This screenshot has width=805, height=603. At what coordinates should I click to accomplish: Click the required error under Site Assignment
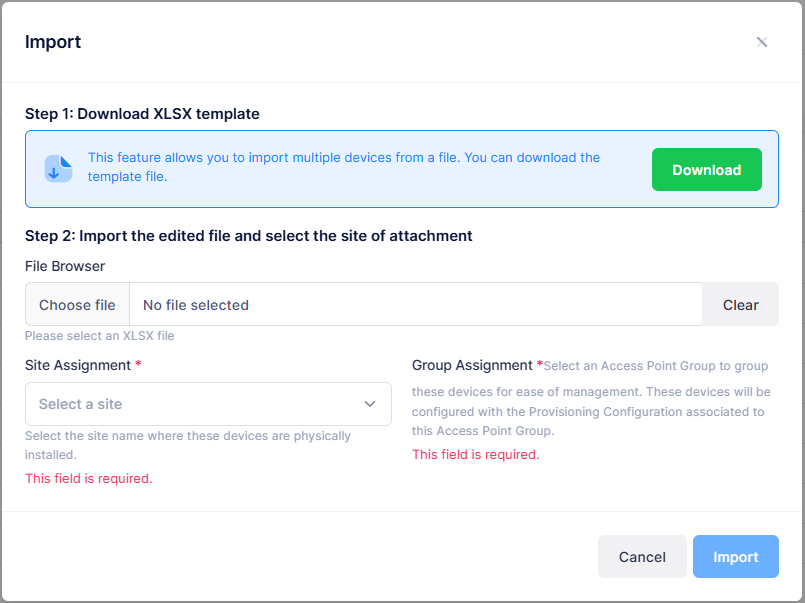pyautogui.click(x=89, y=478)
